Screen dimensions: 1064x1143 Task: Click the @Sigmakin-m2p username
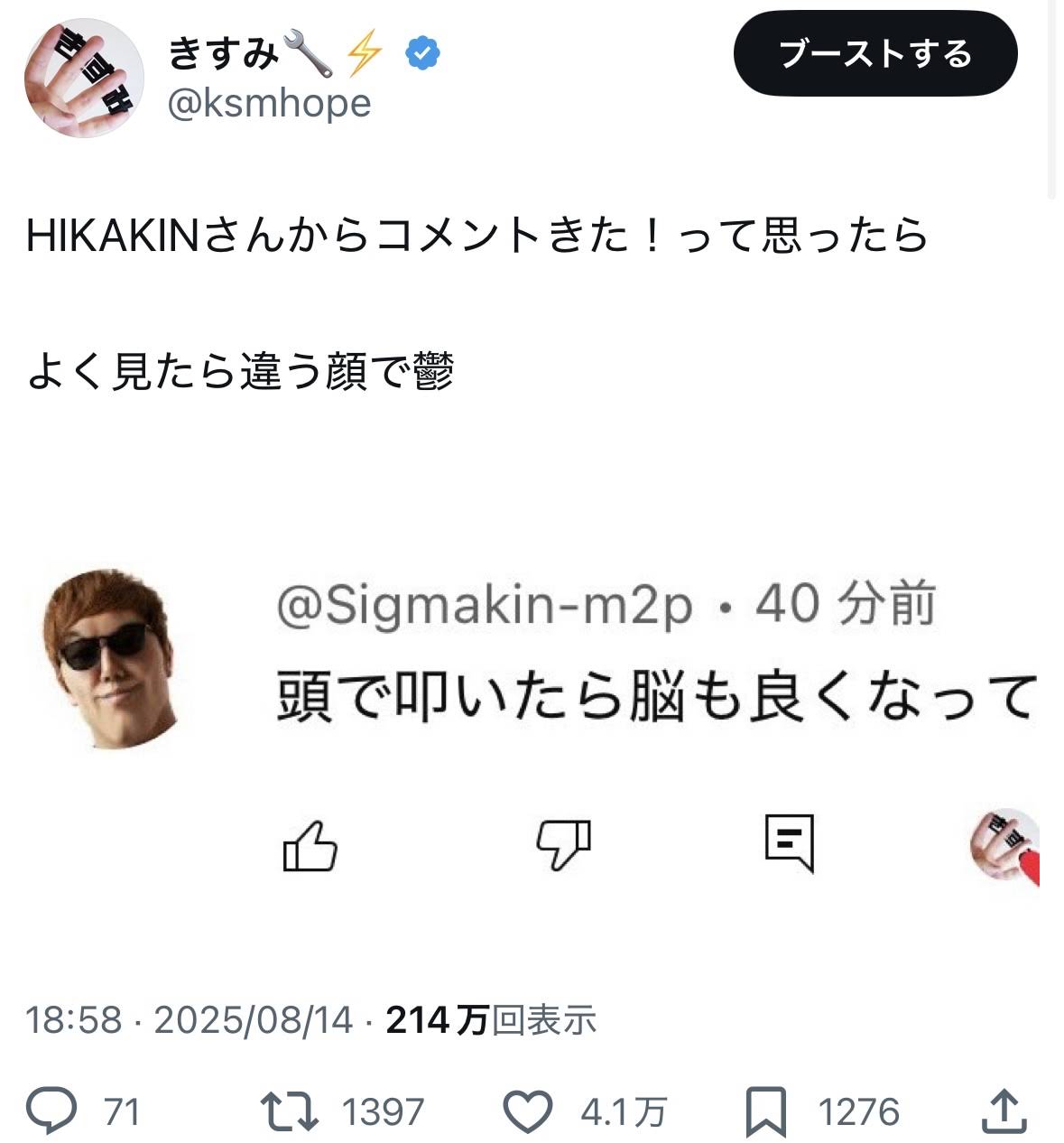pos(484,605)
